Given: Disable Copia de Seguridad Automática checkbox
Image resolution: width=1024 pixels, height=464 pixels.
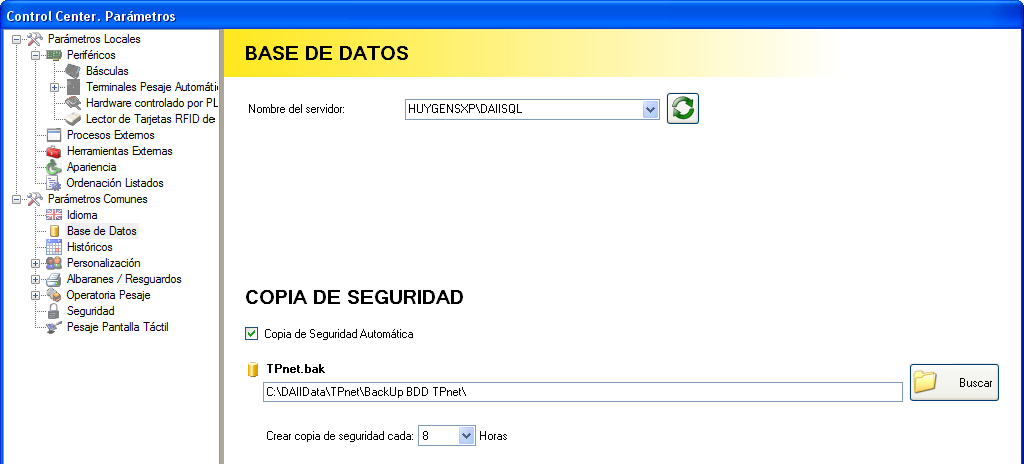Looking at the screenshot, I should tap(252, 334).
